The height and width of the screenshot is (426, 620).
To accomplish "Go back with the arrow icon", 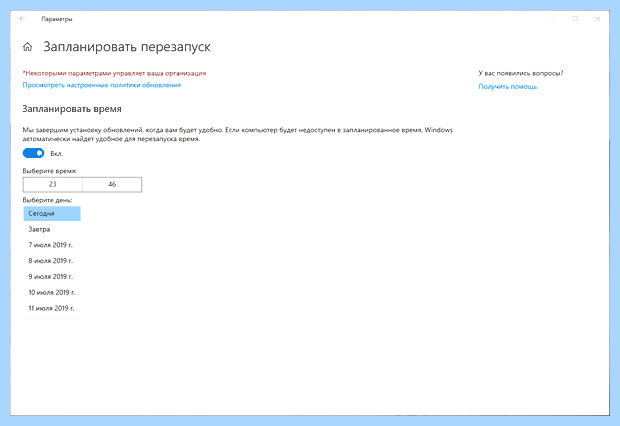I will click(x=23, y=19).
